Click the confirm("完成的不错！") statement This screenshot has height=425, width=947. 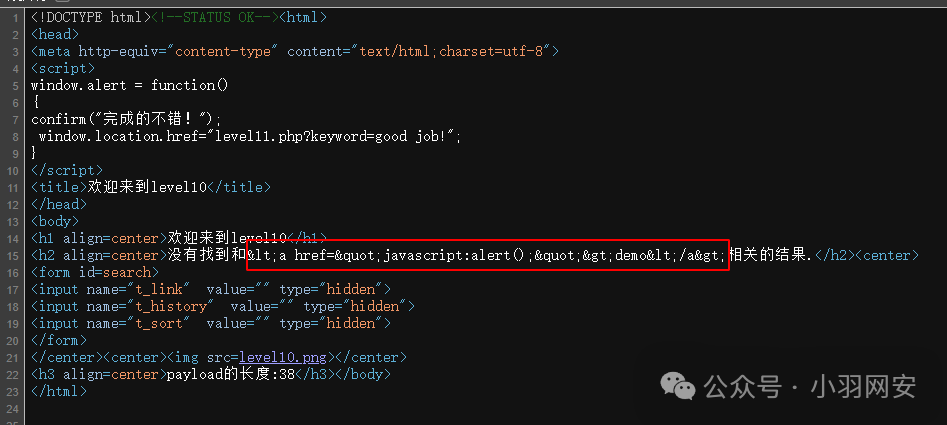coord(126,120)
